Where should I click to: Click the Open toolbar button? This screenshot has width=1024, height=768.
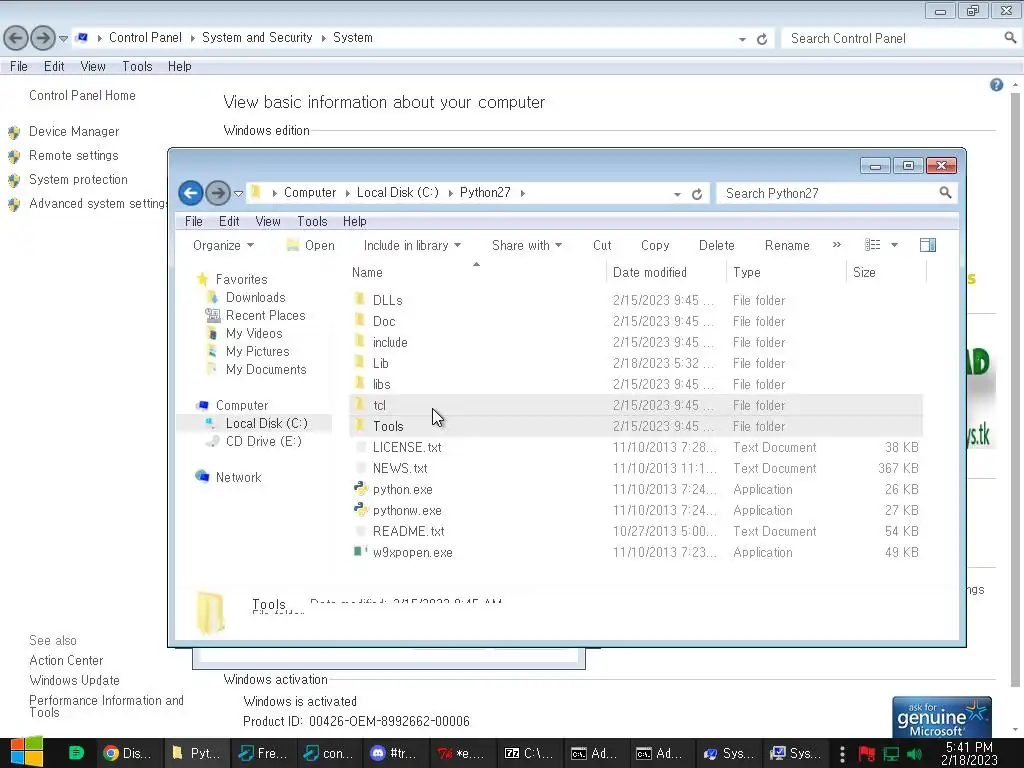(x=311, y=245)
